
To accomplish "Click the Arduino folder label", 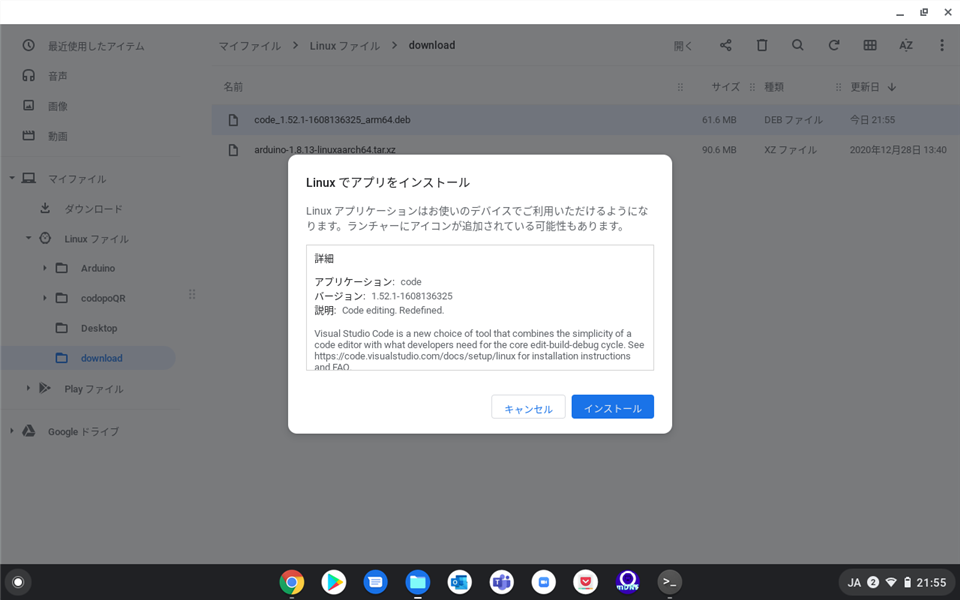I will point(98,268).
